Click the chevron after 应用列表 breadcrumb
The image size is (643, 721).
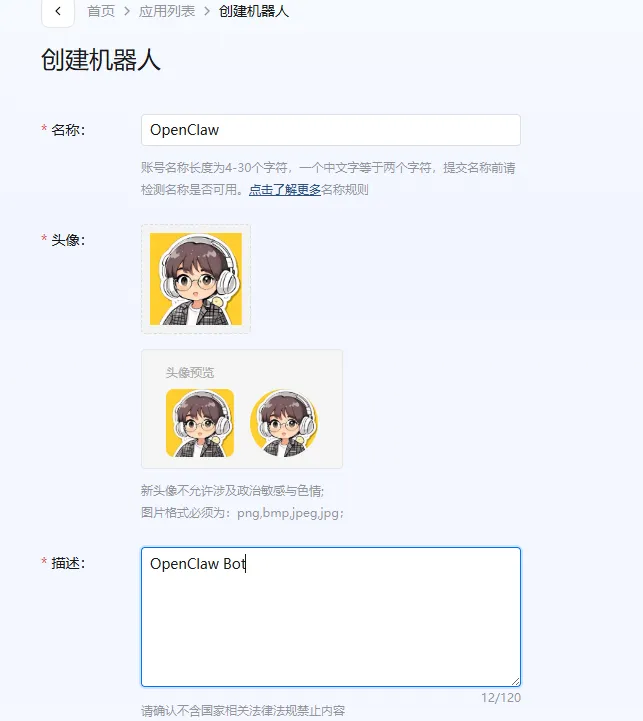pos(207,11)
